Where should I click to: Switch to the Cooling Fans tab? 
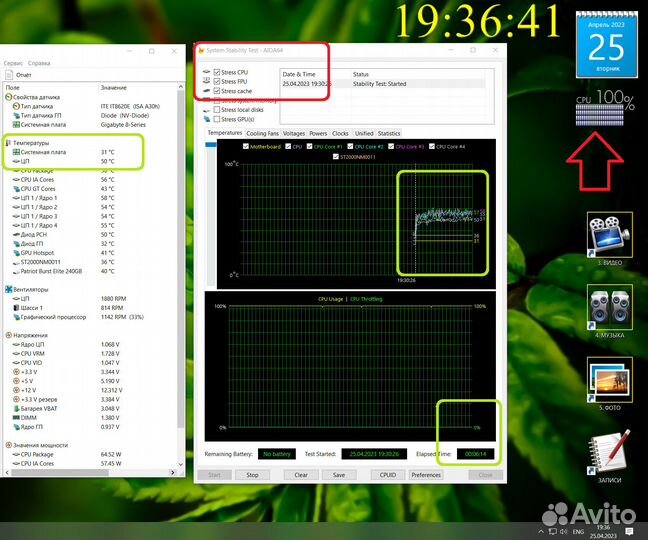pyautogui.click(x=262, y=133)
